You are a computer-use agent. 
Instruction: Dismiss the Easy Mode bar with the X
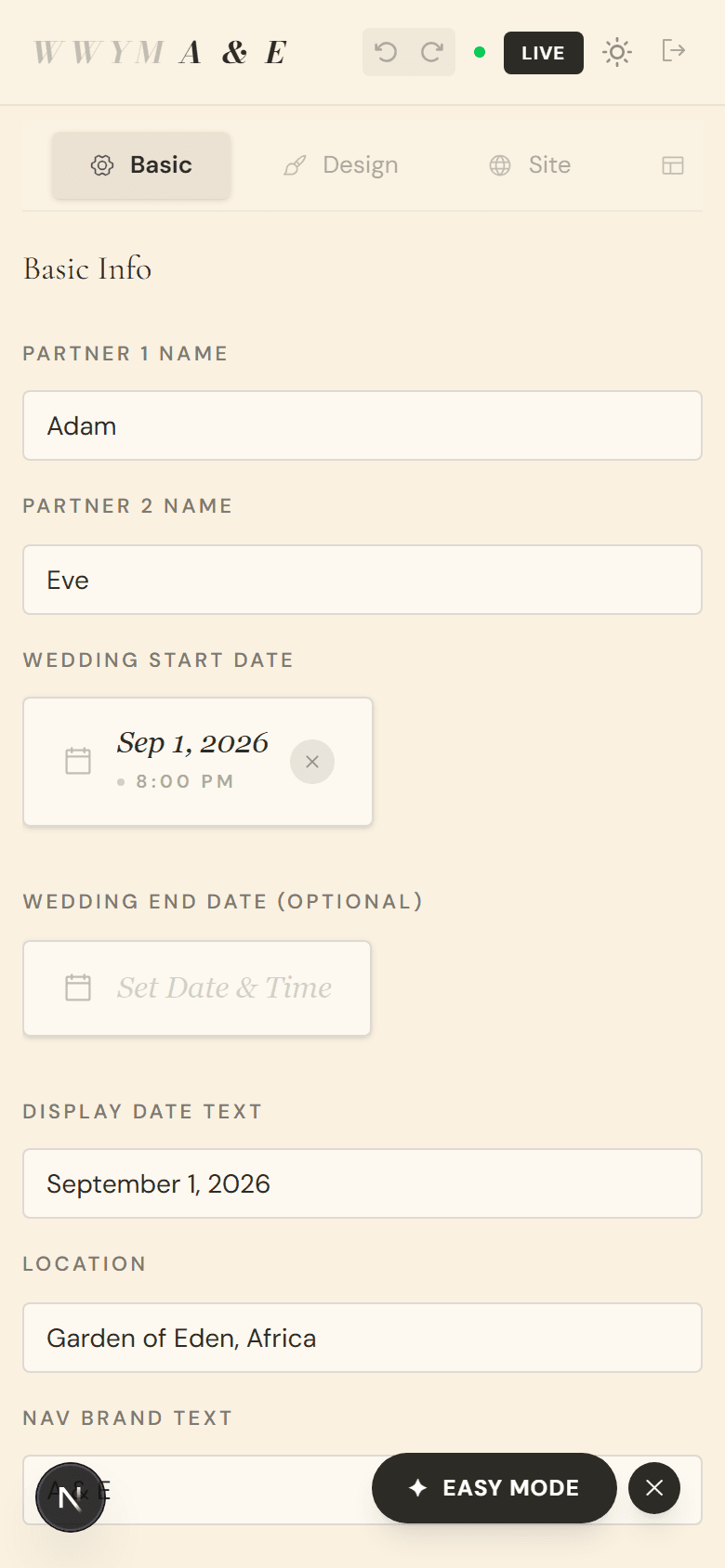[654, 1488]
